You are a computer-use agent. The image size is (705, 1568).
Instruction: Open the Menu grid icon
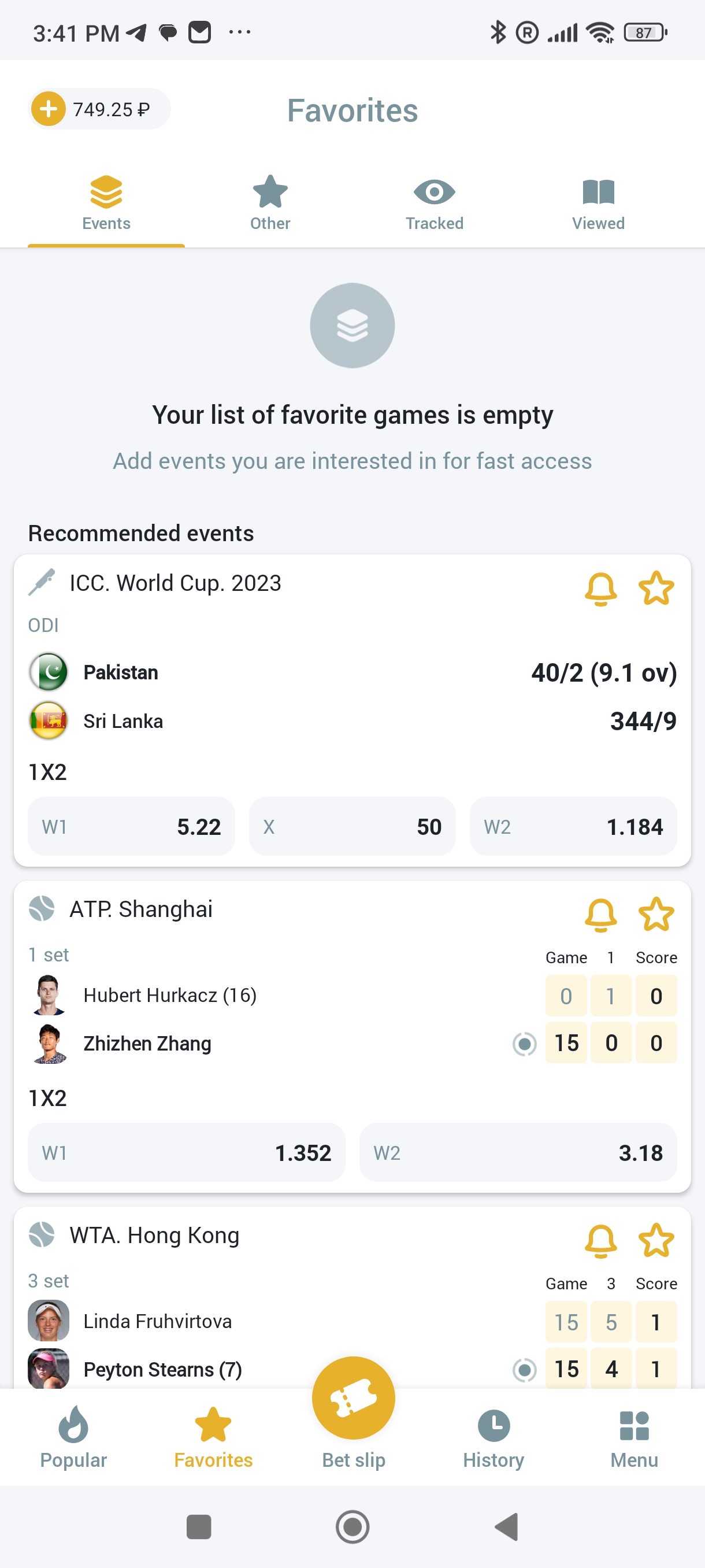634,1426
